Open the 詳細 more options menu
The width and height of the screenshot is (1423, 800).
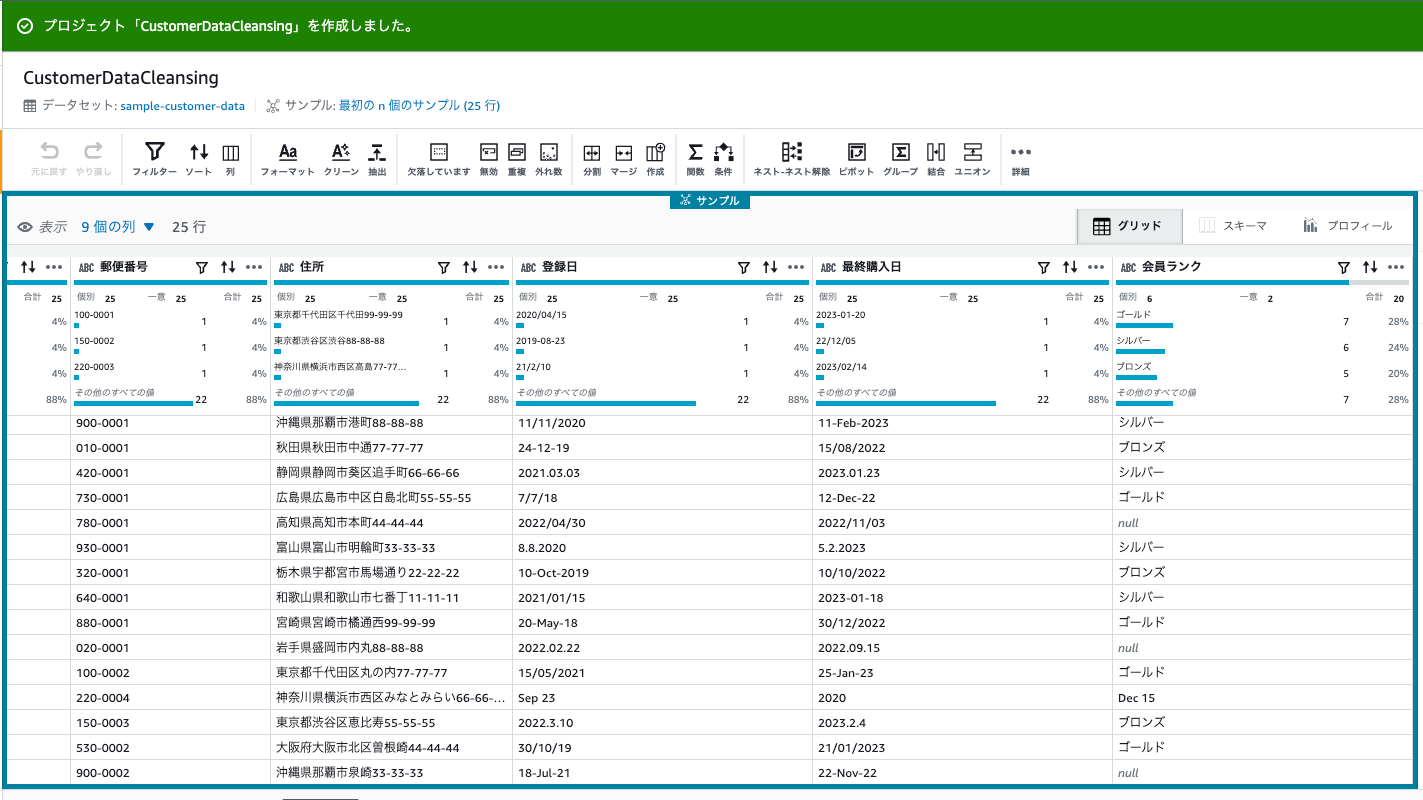coord(1020,159)
